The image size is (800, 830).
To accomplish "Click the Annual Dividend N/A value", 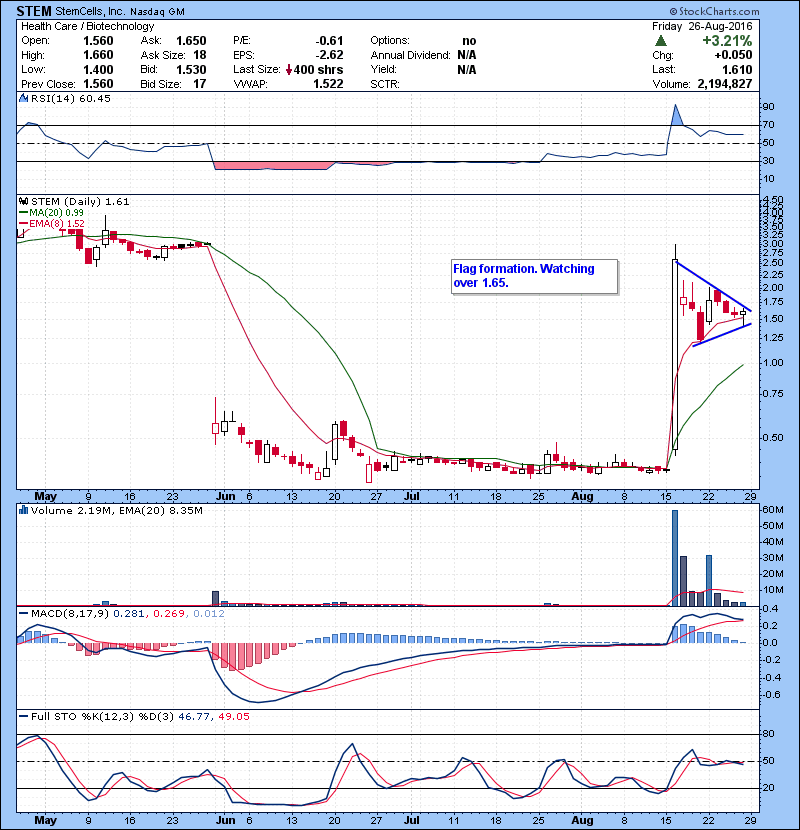I will pos(466,55).
